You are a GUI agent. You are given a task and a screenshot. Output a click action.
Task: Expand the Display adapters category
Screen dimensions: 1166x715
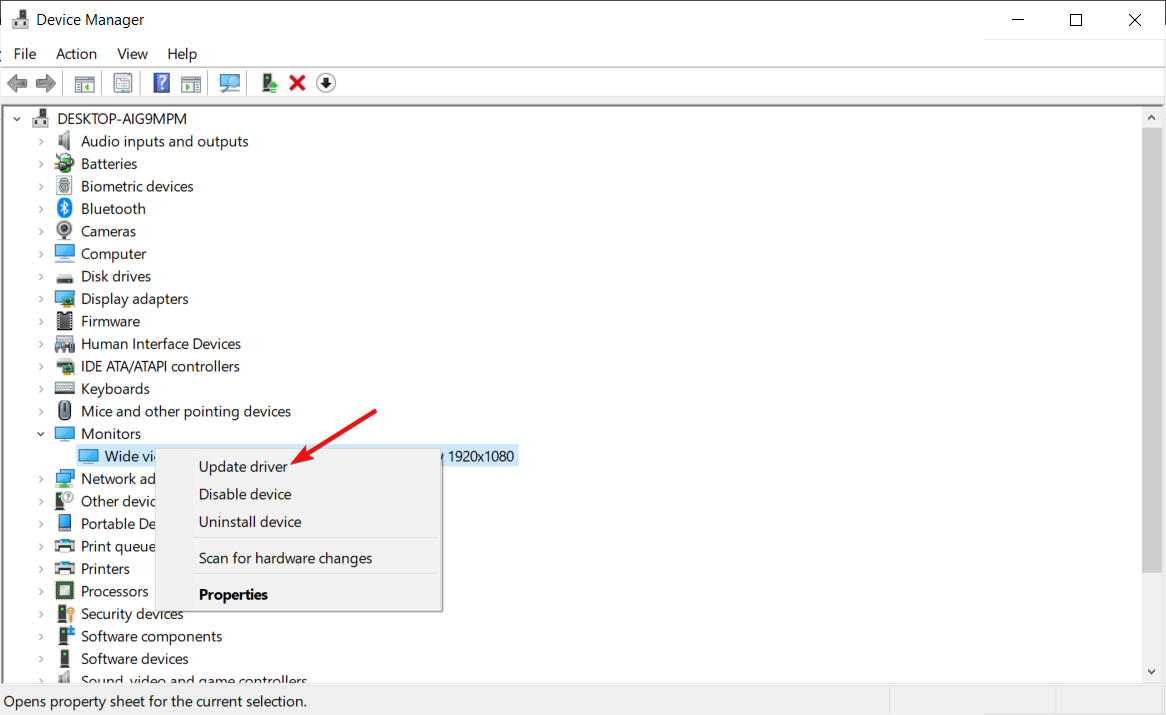coord(41,299)
